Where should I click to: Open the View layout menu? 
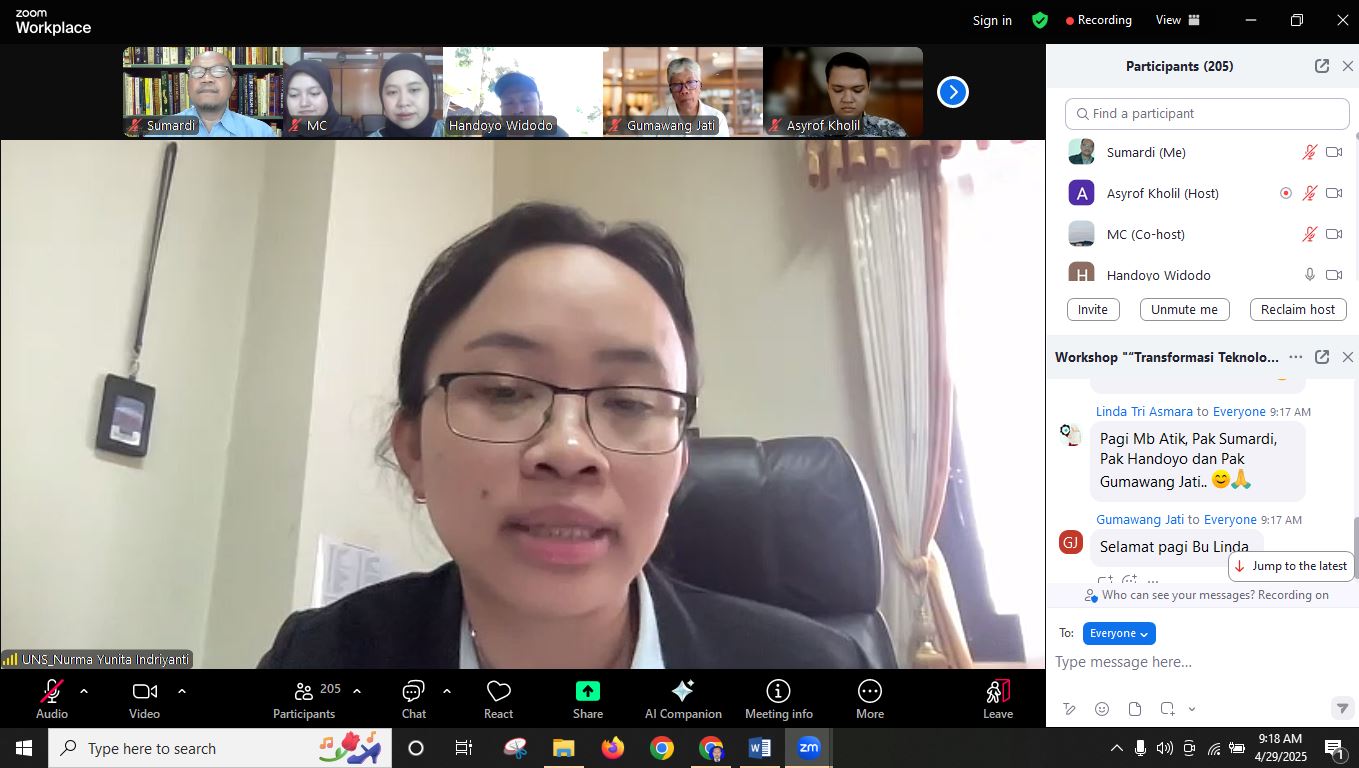(1177, 20)
